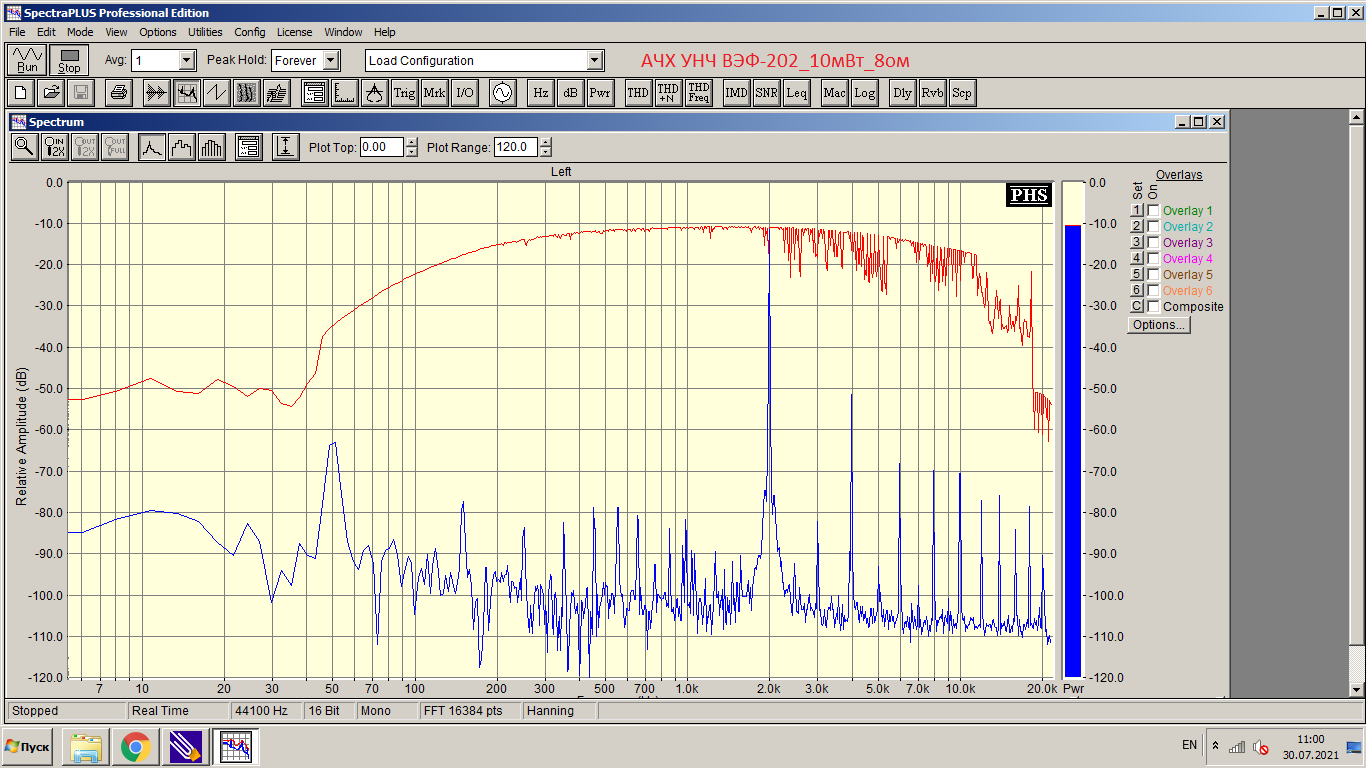The width and height of the screenshot is (1366, 768).
Task: Start the analyzer with the Run button
Action: click(x=27, y=60)
